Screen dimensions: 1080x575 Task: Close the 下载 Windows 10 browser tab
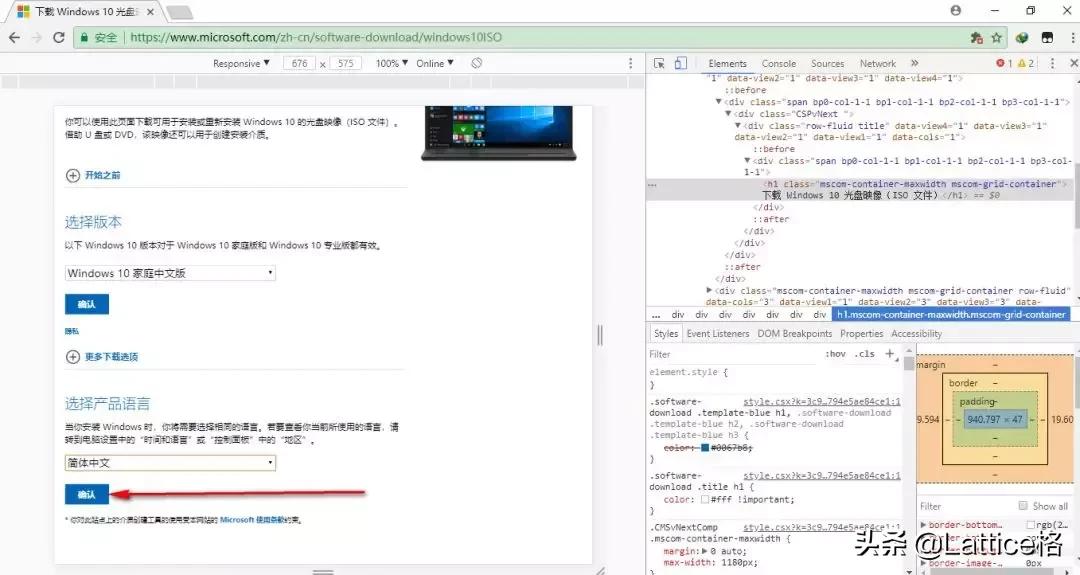click(x=150, y=12)
